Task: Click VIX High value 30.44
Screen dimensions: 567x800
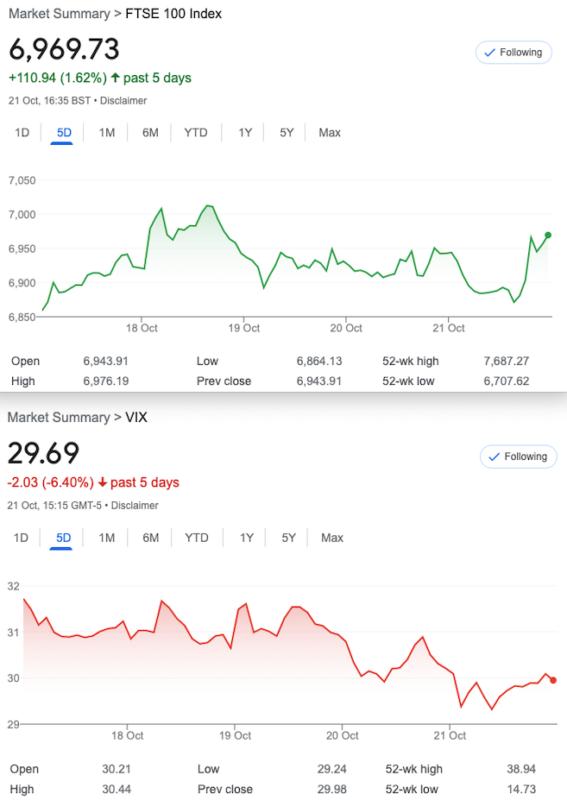Action: (x=116, y=789)
